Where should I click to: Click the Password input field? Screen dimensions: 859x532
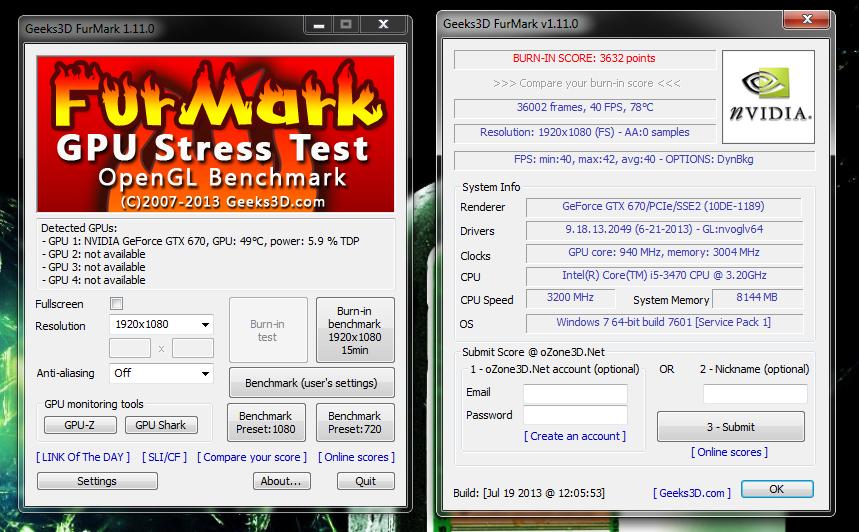click(x=575, y=415)
